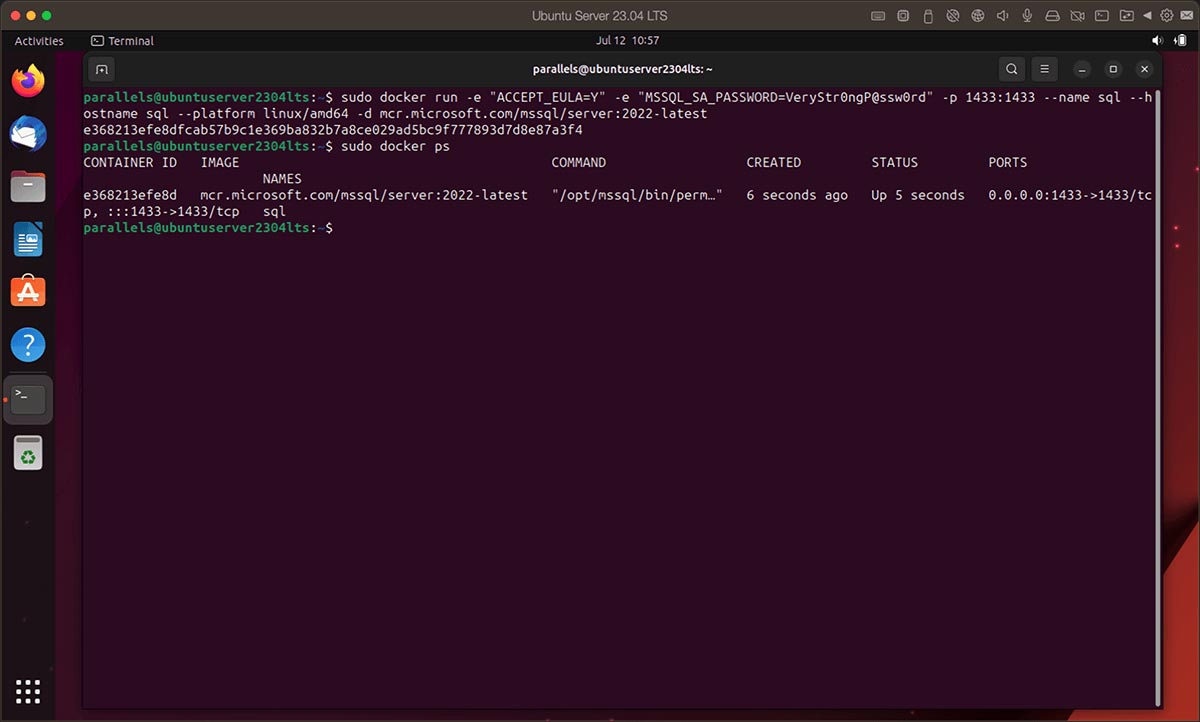The image size is (1200, 722).
Task: Toggle the camera in the Parallels toolbar
Action: pyautogui.click(x=1077, y=15)
